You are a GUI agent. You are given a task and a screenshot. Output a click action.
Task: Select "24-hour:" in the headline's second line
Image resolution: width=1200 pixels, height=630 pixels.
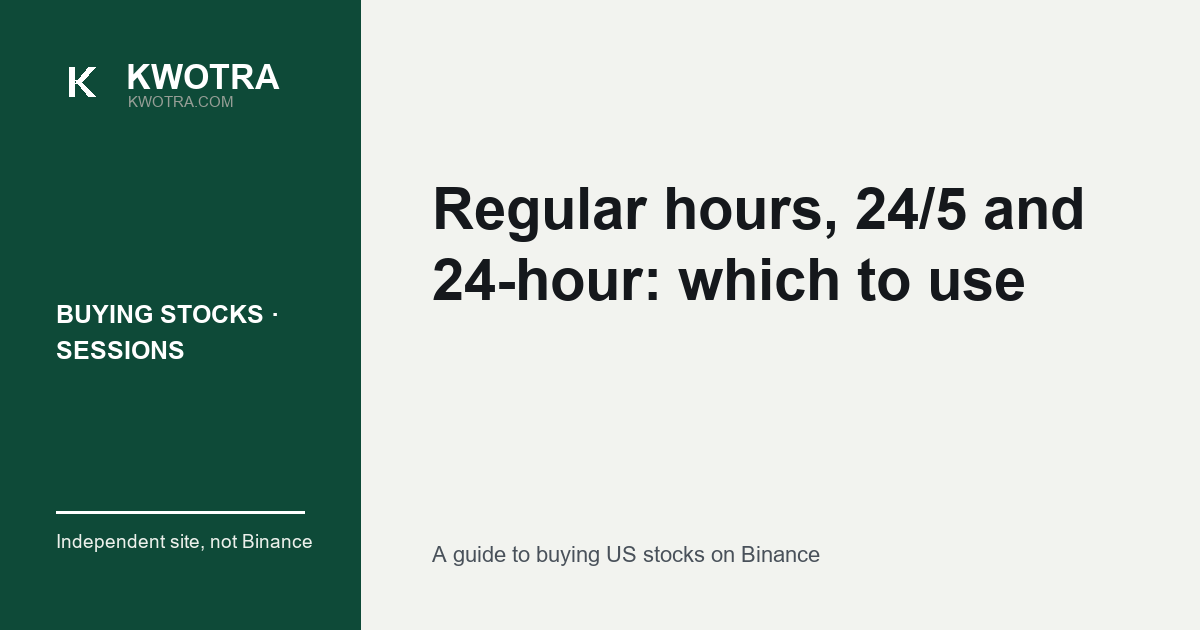pyautogui.click(x=546, y=281)
